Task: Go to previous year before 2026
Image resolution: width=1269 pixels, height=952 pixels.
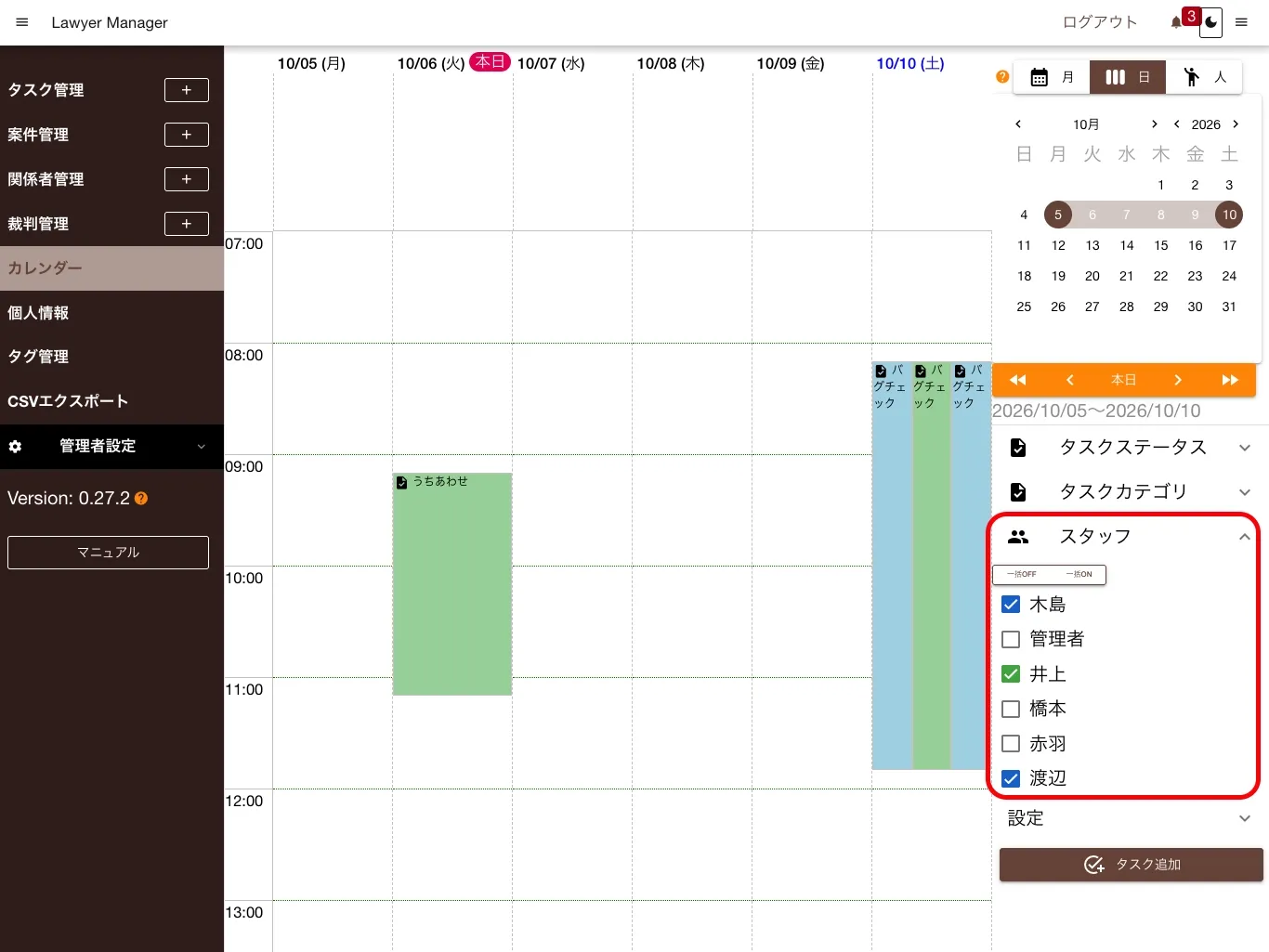Action: point(1177,124)
